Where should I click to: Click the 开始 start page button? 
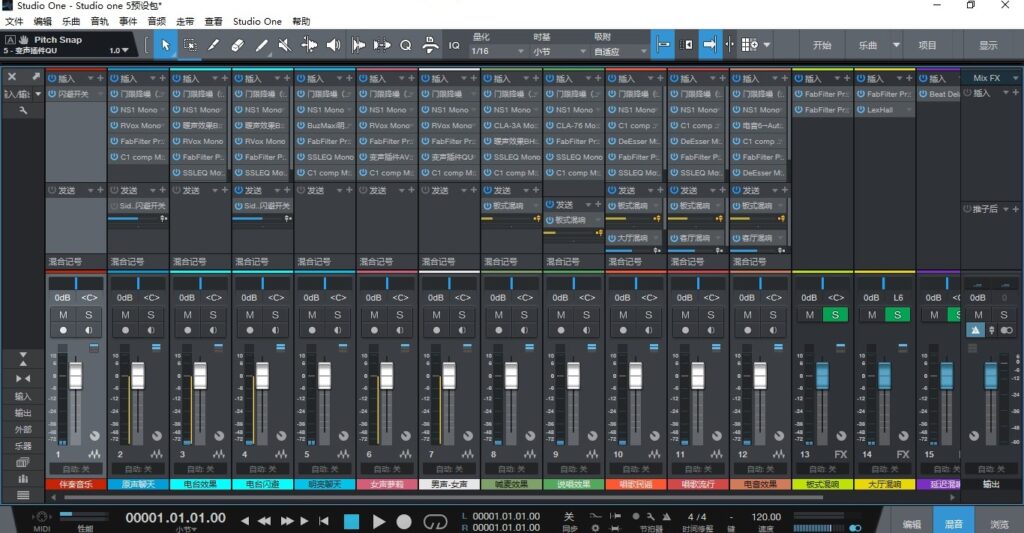click(821, 45)
